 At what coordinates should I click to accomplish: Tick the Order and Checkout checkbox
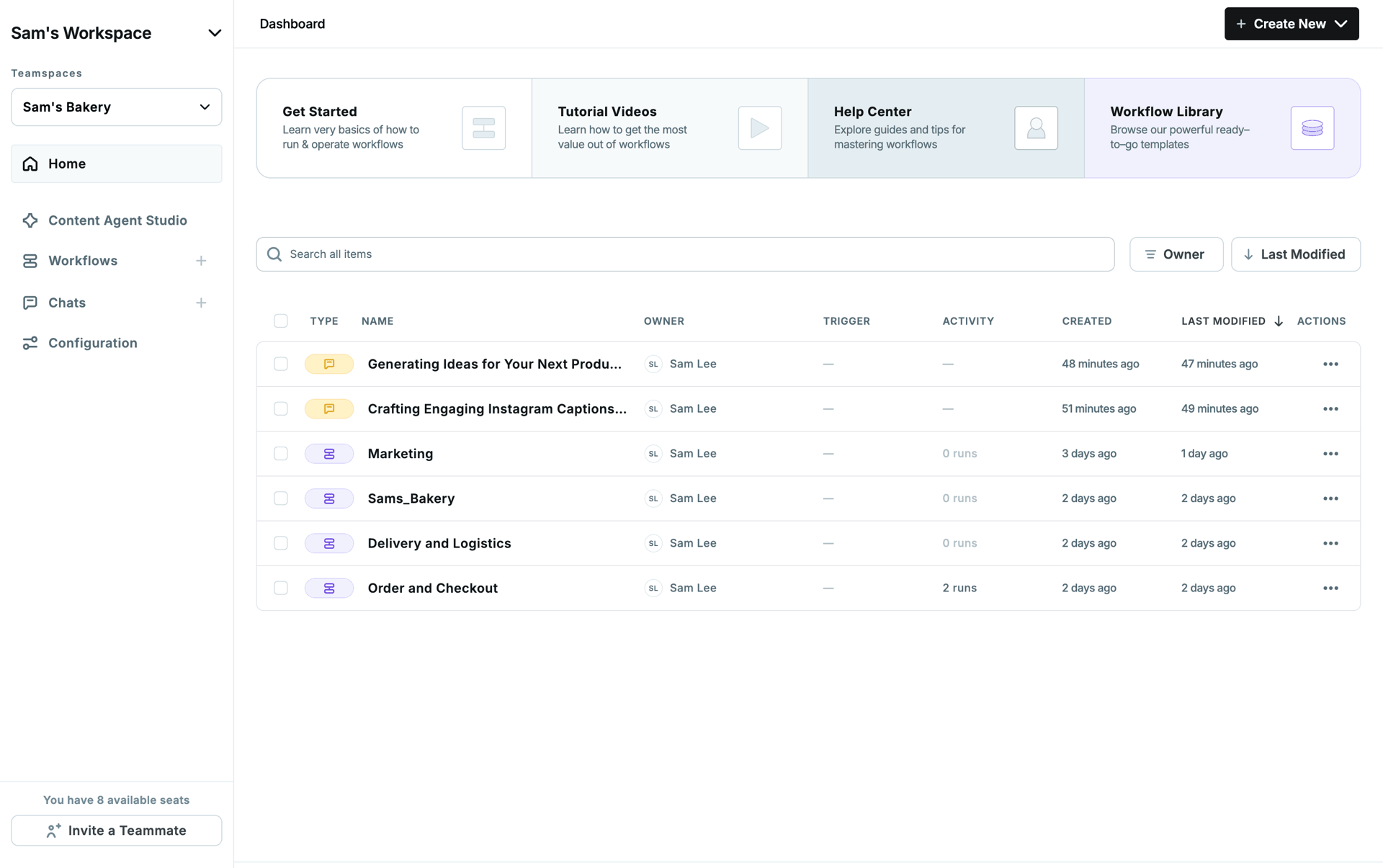280,588
